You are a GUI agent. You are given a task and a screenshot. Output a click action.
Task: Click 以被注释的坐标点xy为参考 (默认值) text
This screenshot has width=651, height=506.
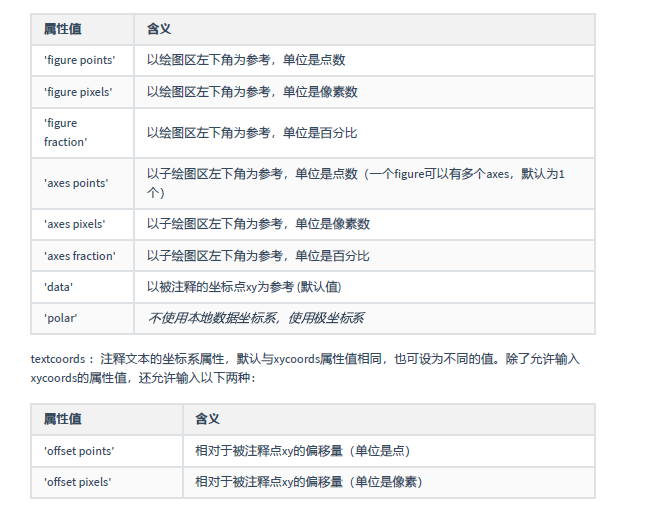tap(244, 287)
